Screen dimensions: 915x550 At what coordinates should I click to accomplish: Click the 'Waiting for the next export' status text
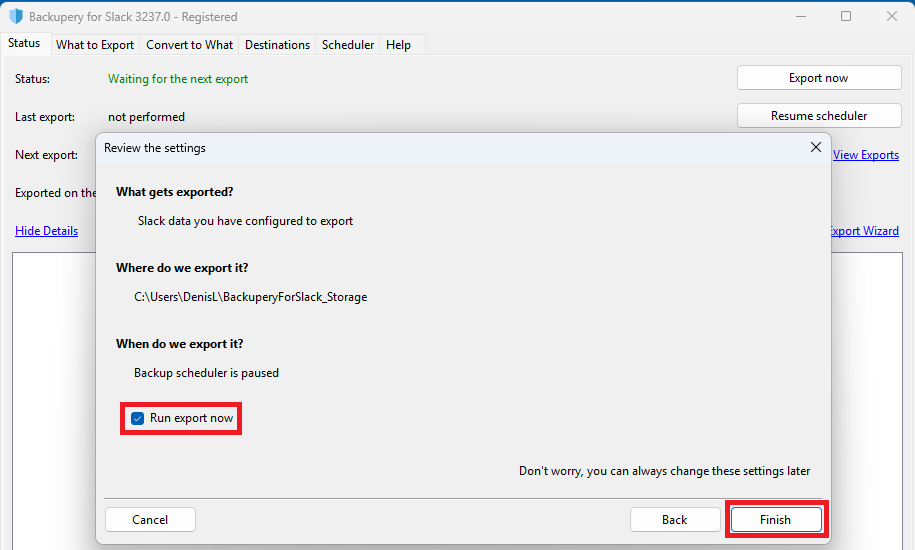coord(178,79)
